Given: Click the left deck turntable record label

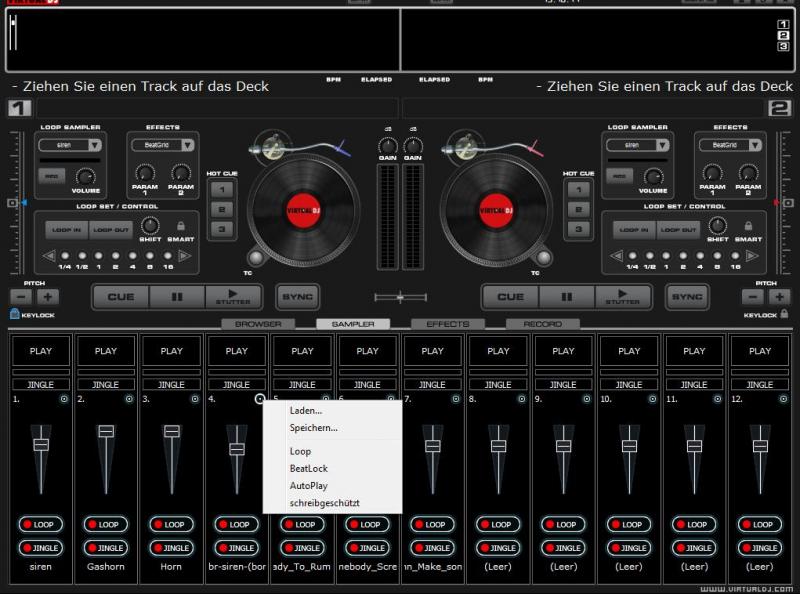Looking at the screenshot, I should (304, 210).
